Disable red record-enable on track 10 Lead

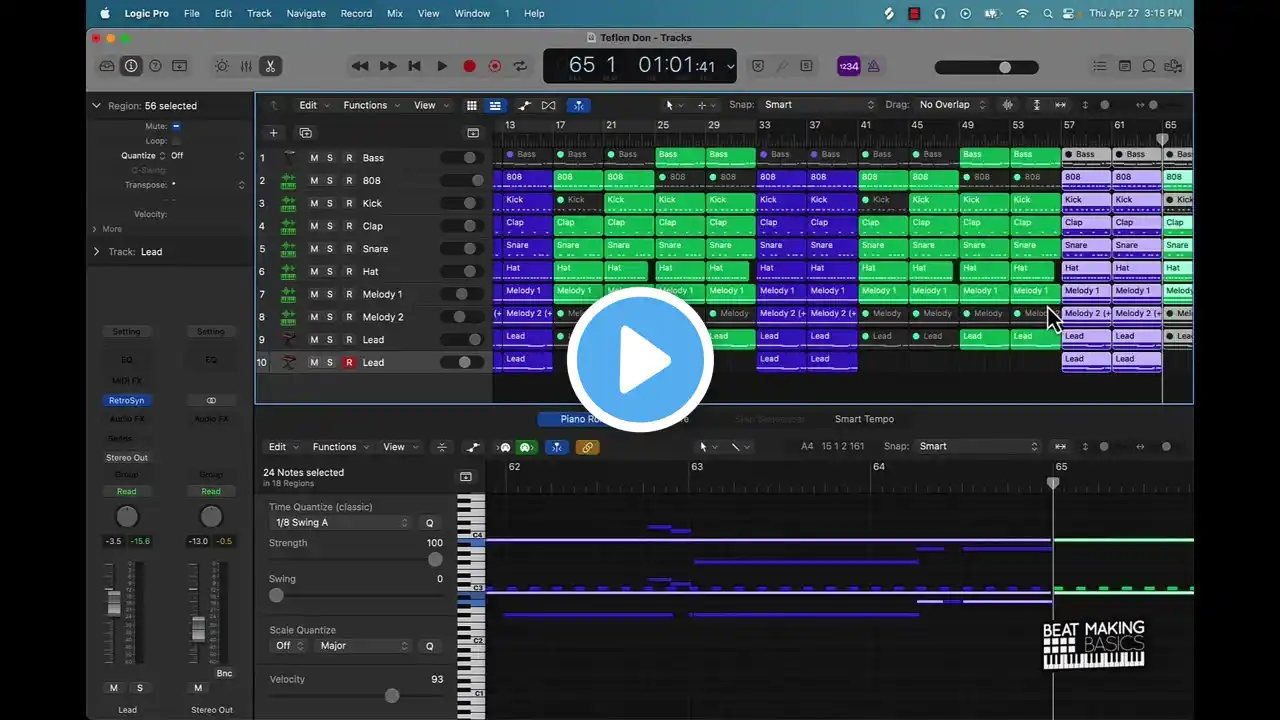pyautogui.click(x=349, y=362)
